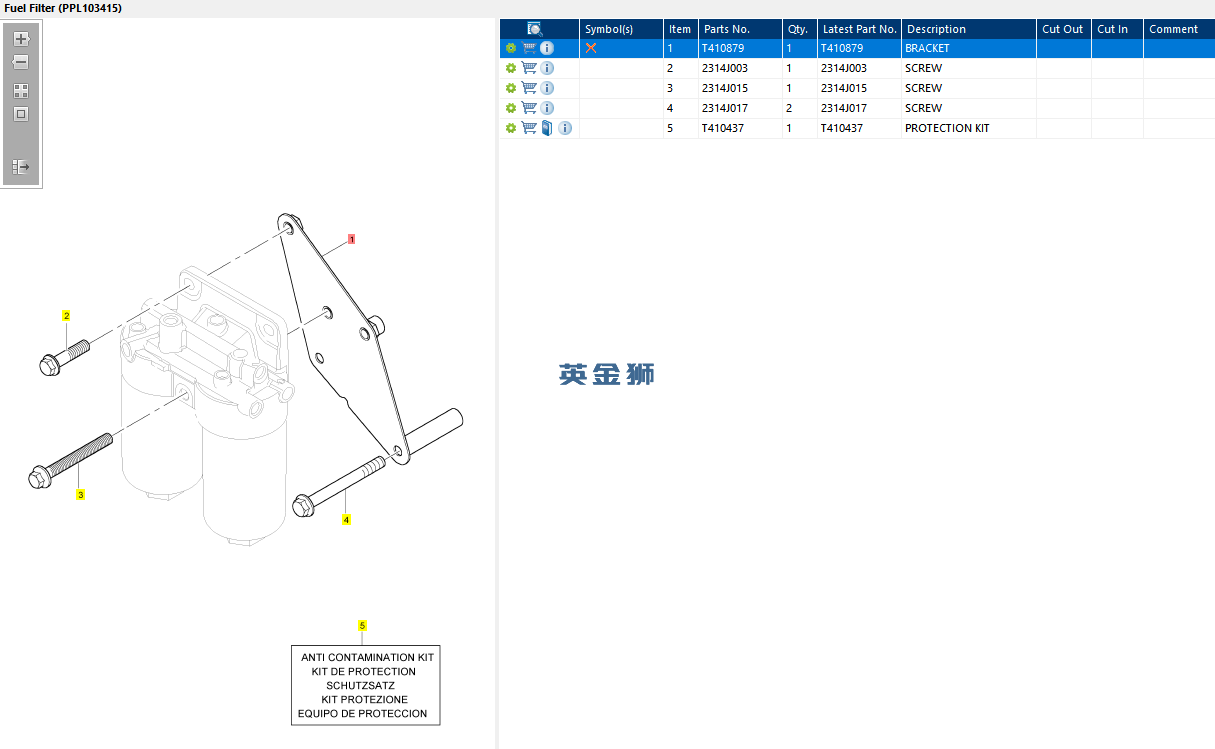Click green gear icon for 2314J017 row
The height and width of the screenshot is (749, 1215).
(511, 108)
